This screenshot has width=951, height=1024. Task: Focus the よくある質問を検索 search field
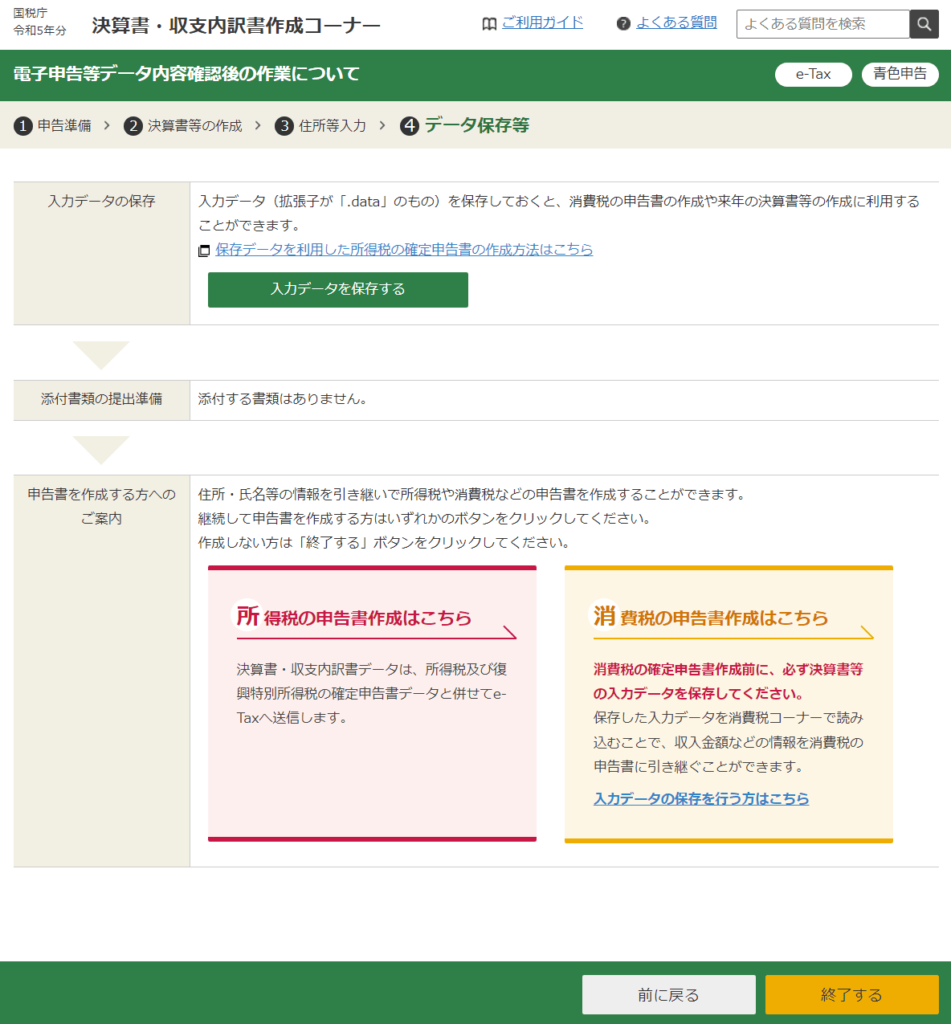point(822,24)
